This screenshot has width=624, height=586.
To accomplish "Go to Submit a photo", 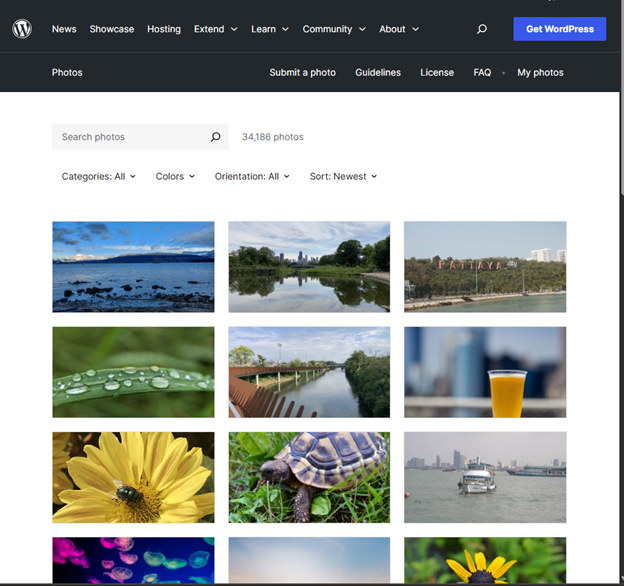I will [302, 72].
